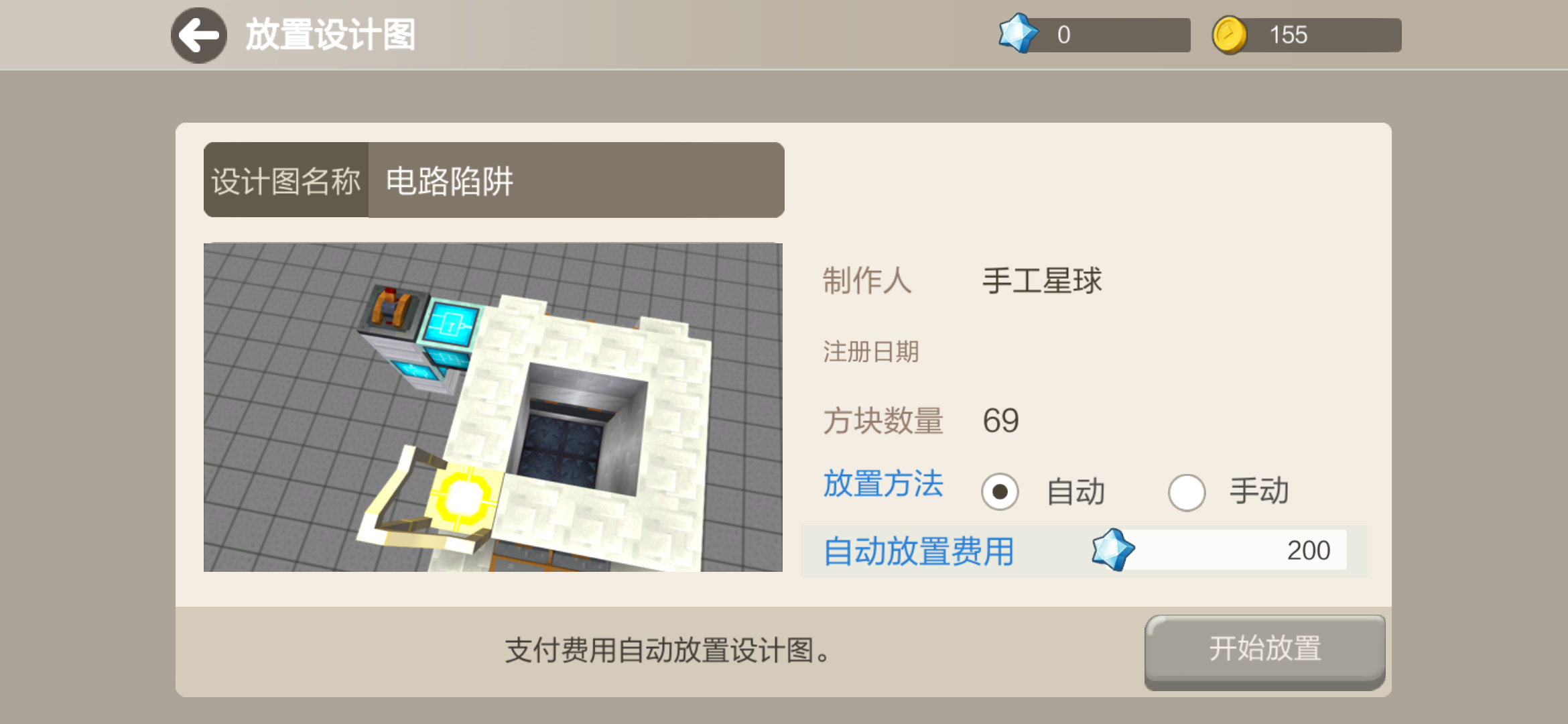
Task: Click the 放置设计图 page title
Action: [330, 35]
